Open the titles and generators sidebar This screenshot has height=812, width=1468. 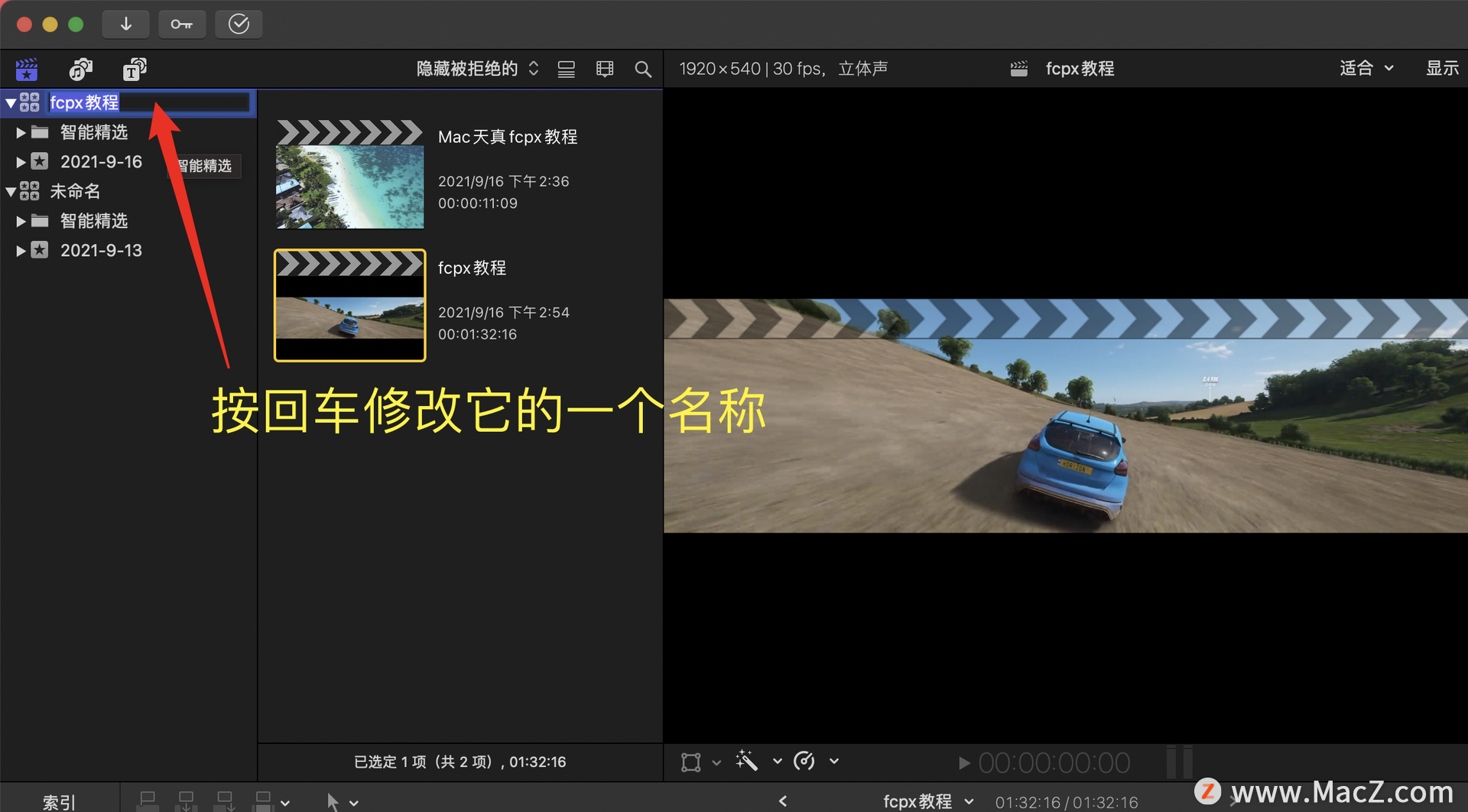[135, 70]
